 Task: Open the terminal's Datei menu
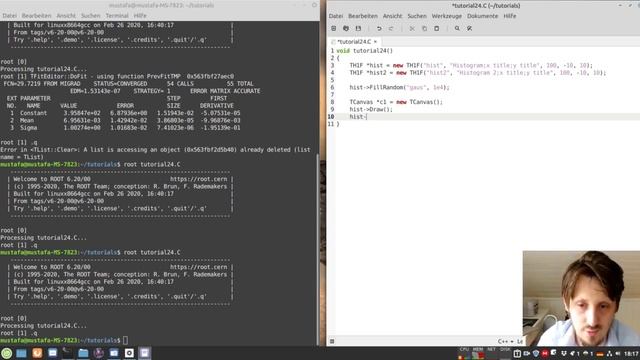[x=9, y=16]
